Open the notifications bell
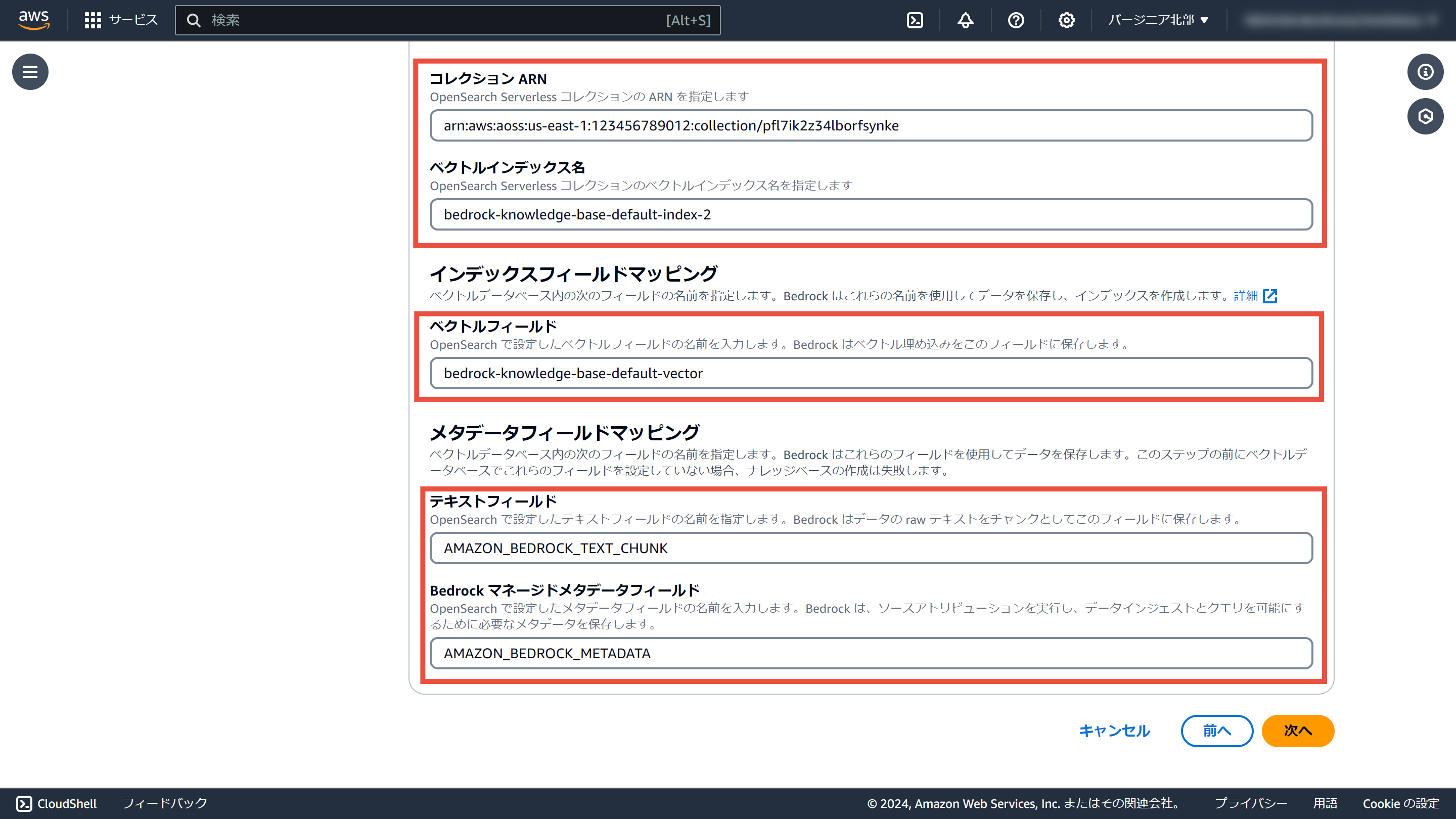Image resolution: width=1456 pixels, height=819 pixels. (965, 20)
